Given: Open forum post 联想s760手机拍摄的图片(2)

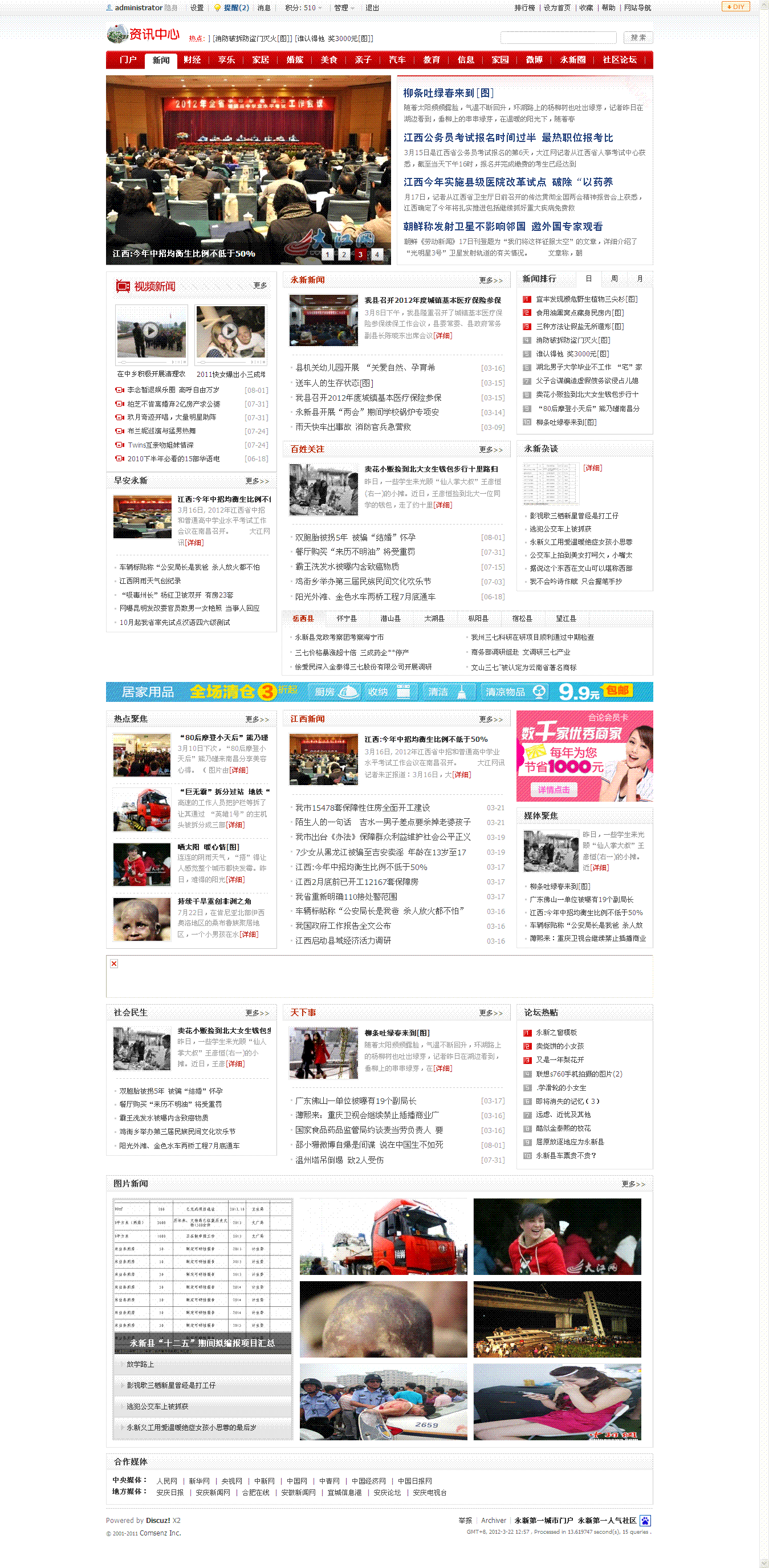Looking at the screenshot, I should tap(579, 1074).
